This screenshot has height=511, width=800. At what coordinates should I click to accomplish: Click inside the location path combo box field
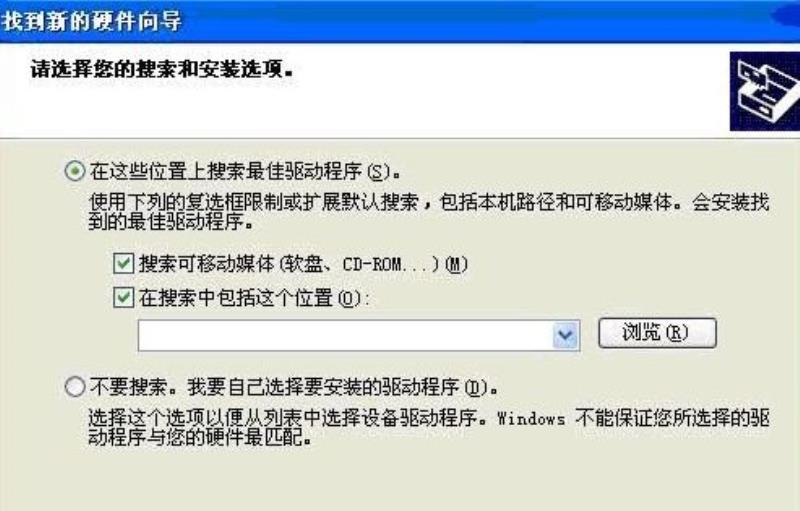click(x=345, y=336)
